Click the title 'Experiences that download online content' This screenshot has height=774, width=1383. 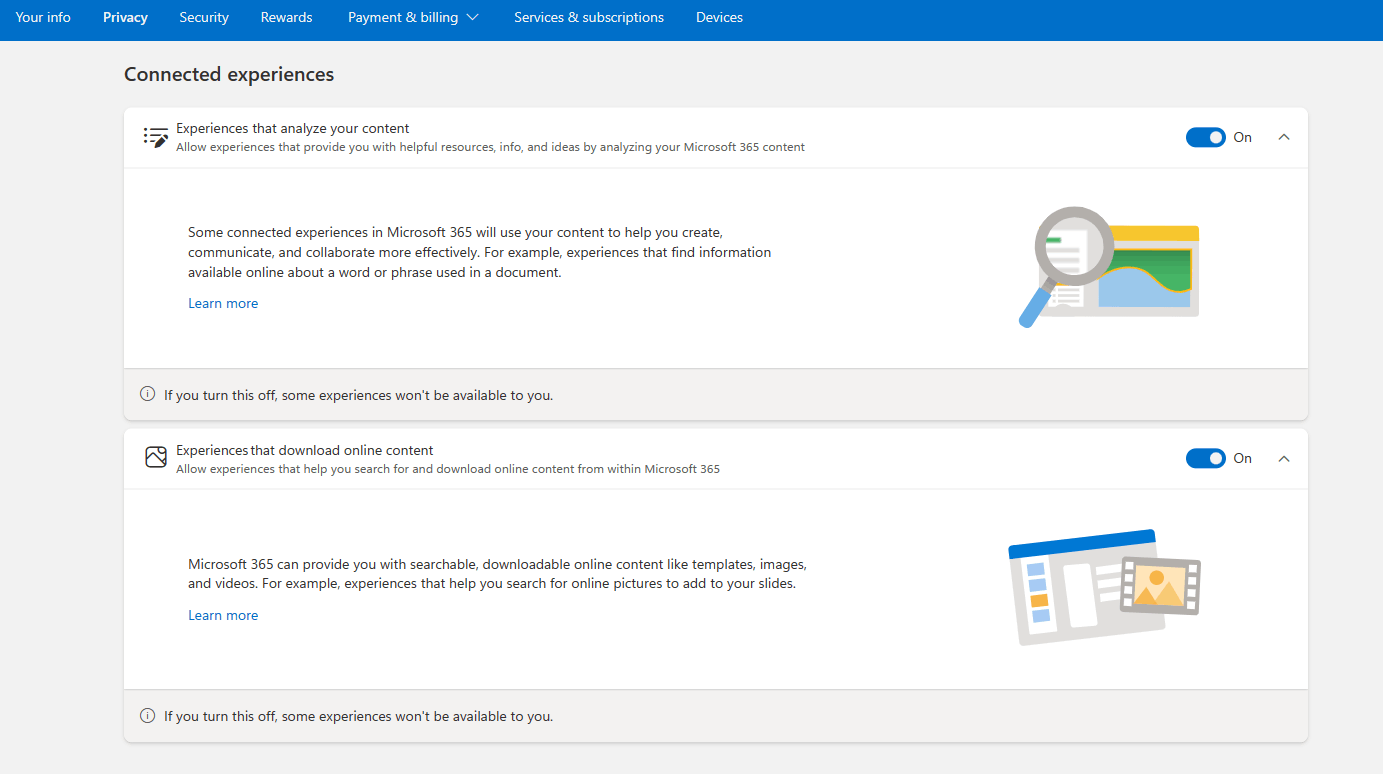click(x=305, y=450)
